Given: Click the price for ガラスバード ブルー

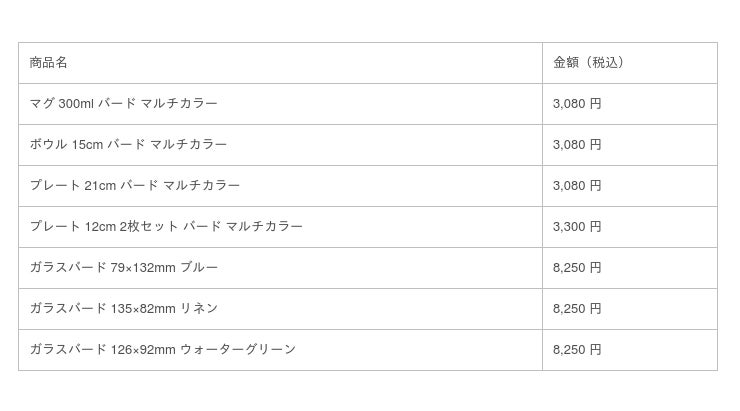Looking at the screenshot, I should [577, 268].
